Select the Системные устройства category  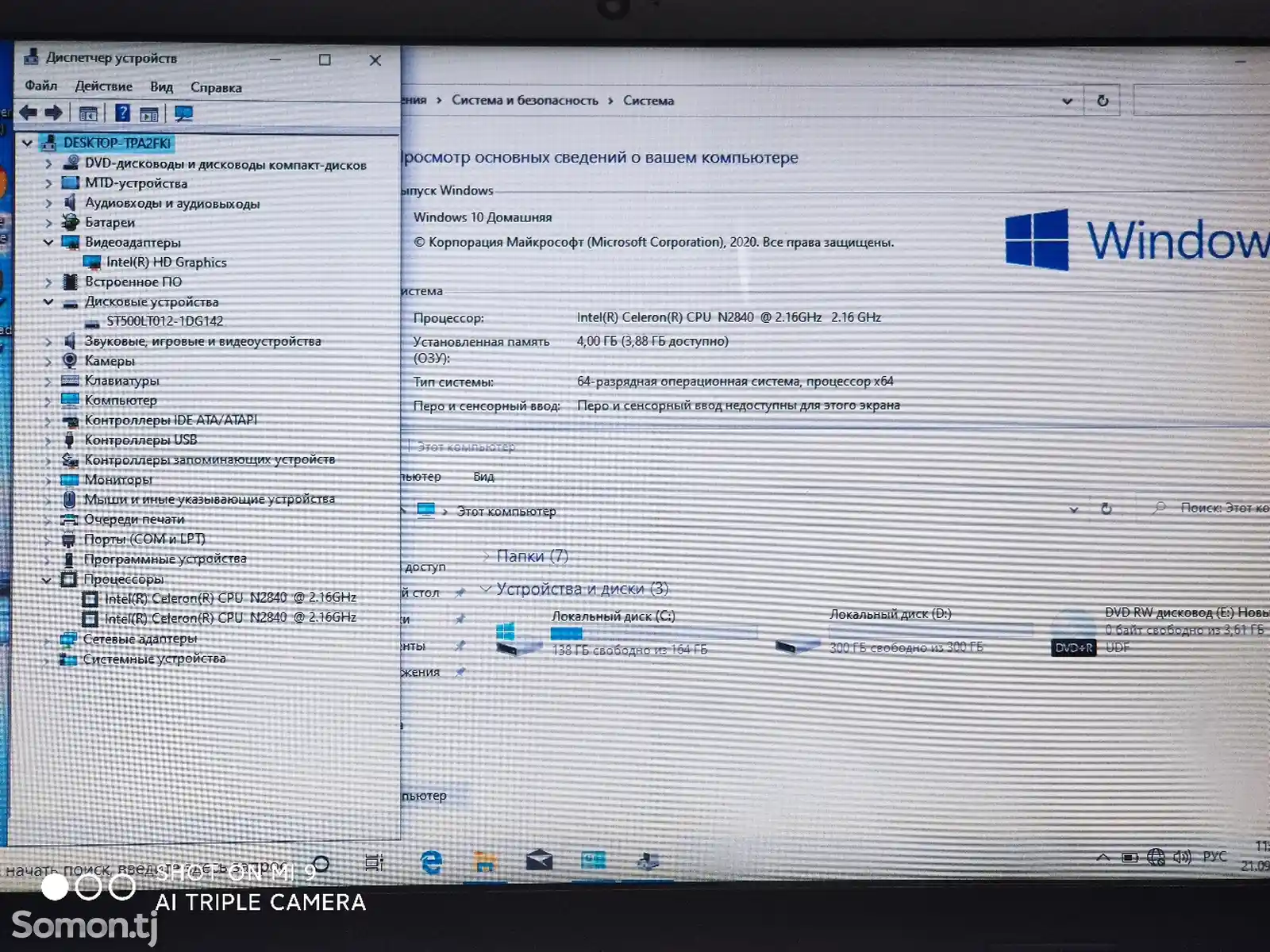tap(154, 658)
